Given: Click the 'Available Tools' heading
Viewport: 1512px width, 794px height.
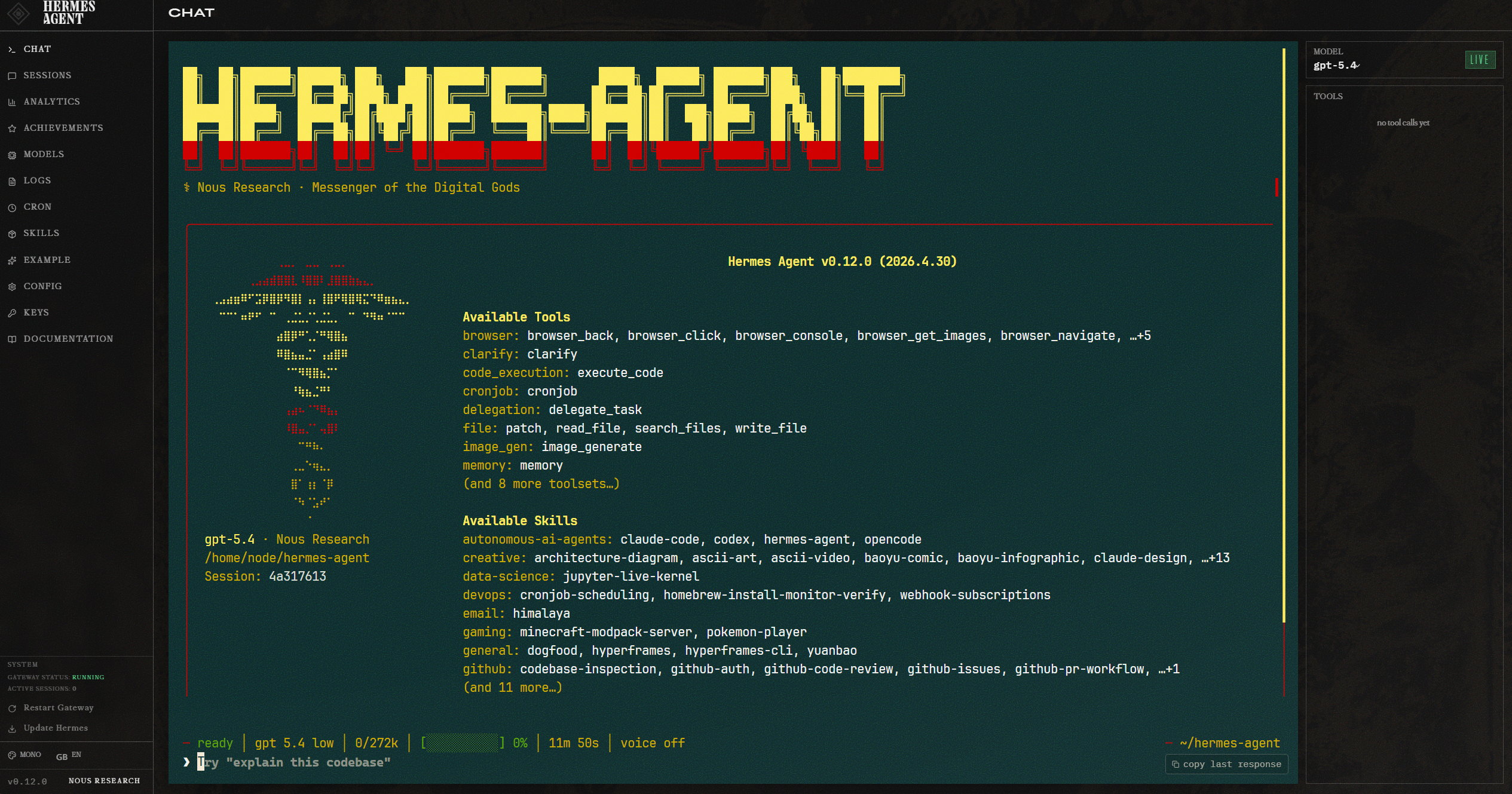Looking at the screenshot, I should (516, 317).
